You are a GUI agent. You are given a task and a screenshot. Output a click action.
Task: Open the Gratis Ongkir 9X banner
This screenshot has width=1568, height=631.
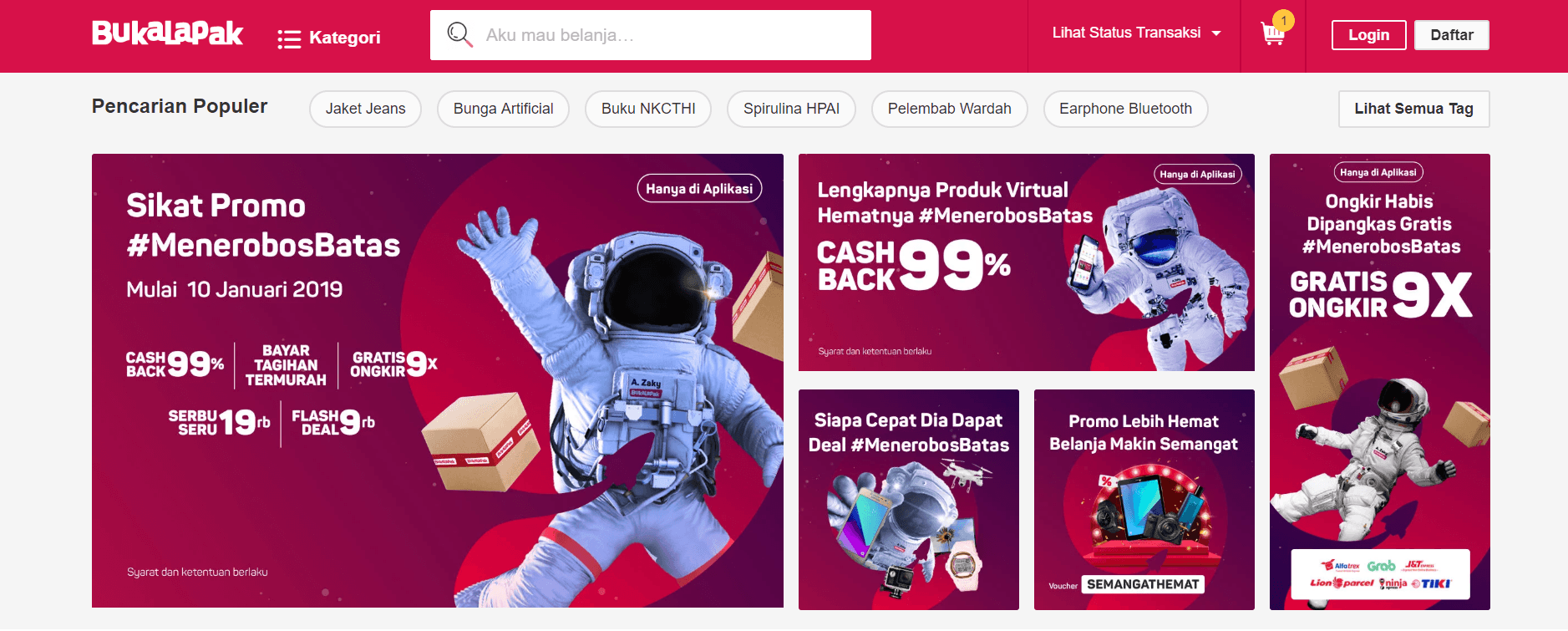(1380, 382)
